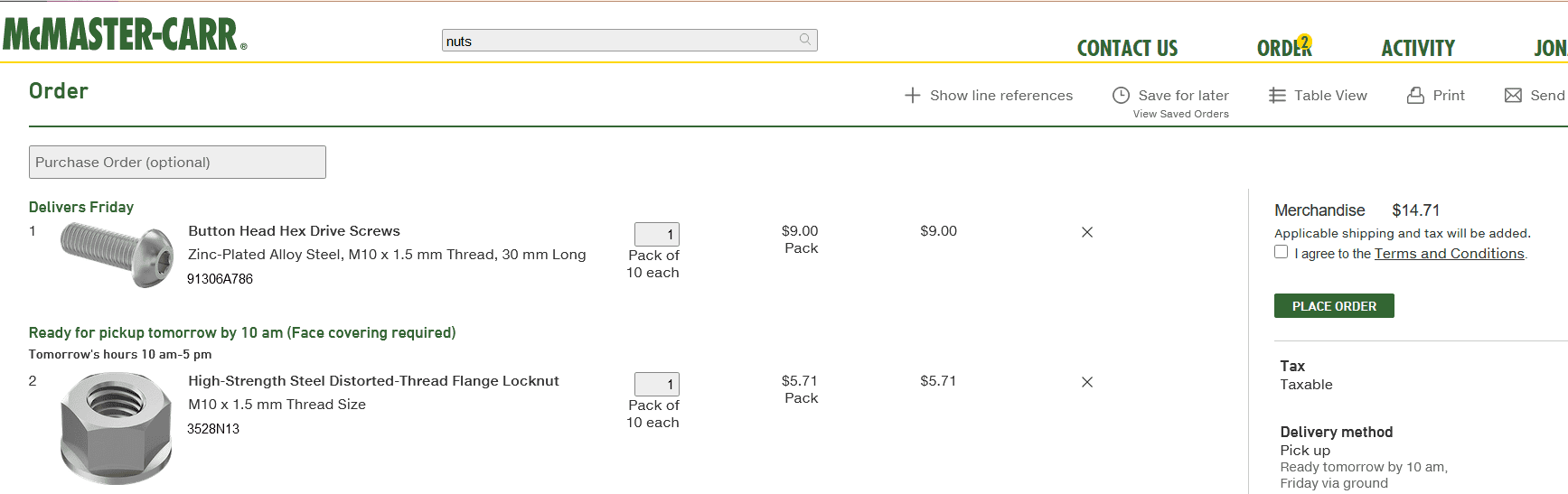Click Tomorrow's hours 10 am-5 pm text
Screen dimensions: 1568x494
coord(120,354)
